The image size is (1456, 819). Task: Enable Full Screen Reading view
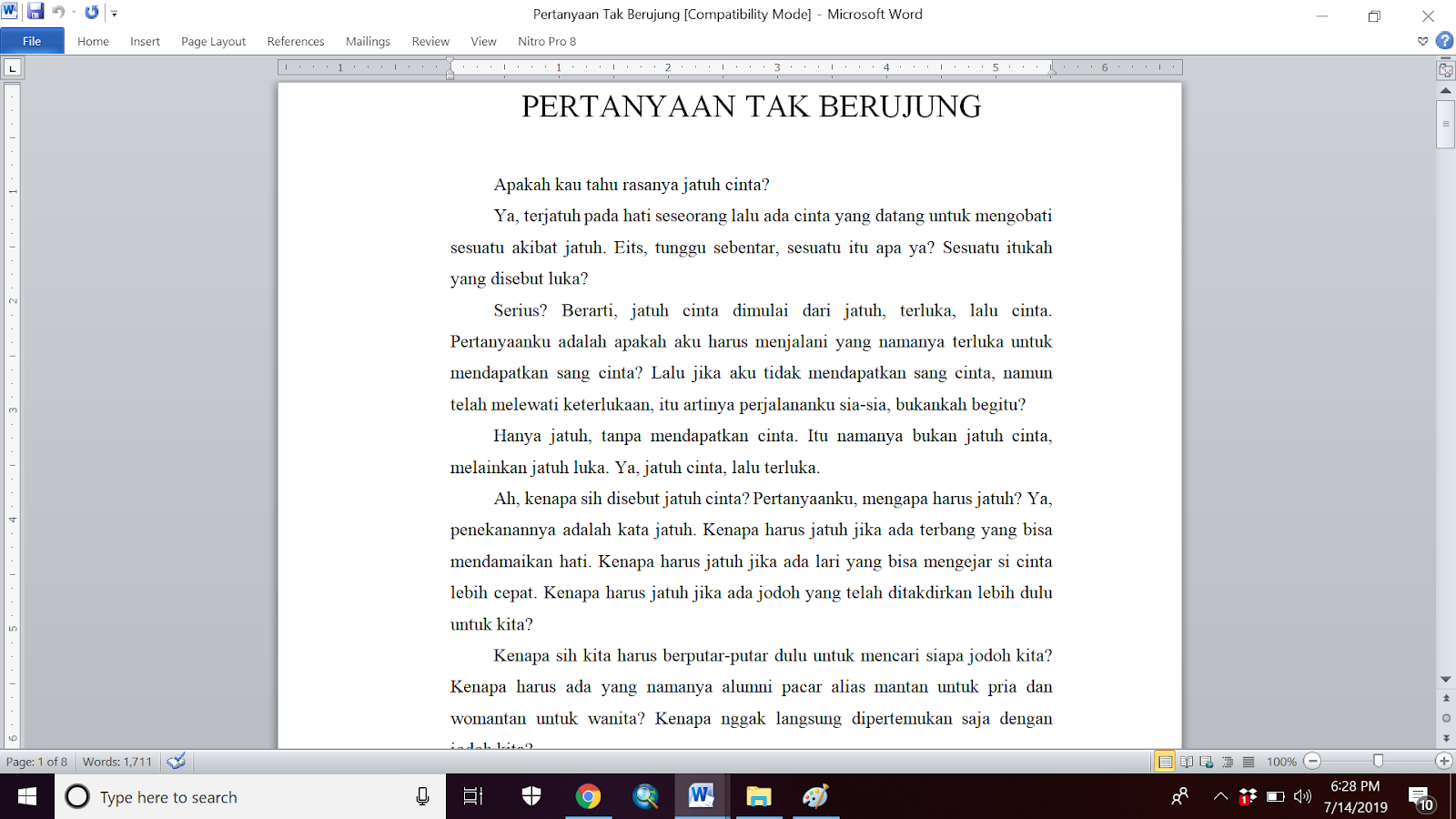click(1188, 763)
